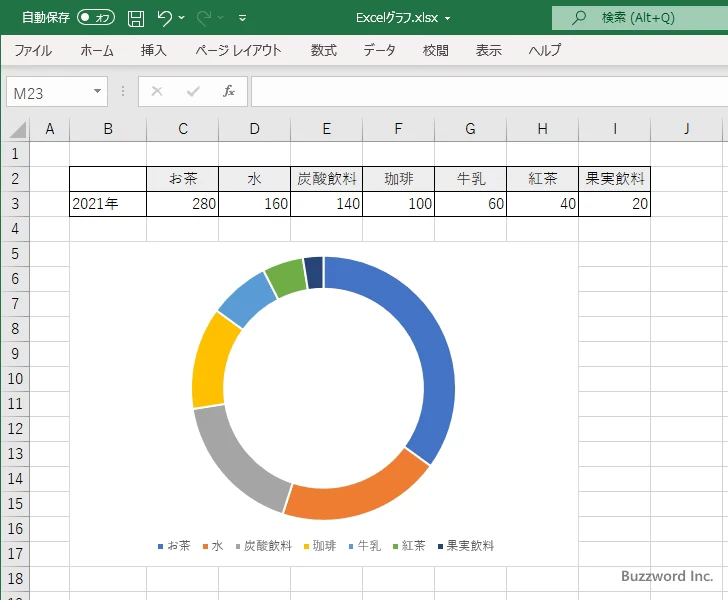Viewport: 728px width, 600px height.
Task: Click cell containing 炭酸飲料 in table
Action: [326, 179]
